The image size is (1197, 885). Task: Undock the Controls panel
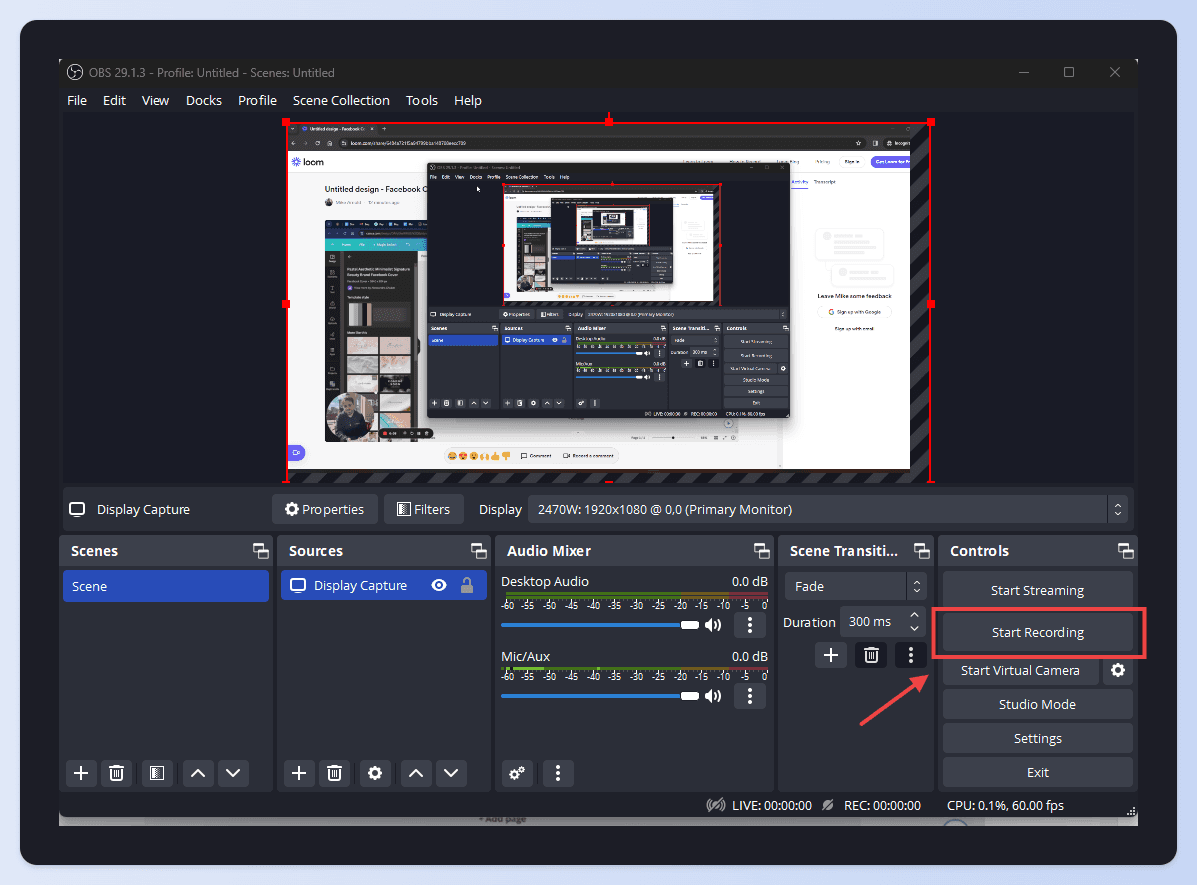[1125, 551]
